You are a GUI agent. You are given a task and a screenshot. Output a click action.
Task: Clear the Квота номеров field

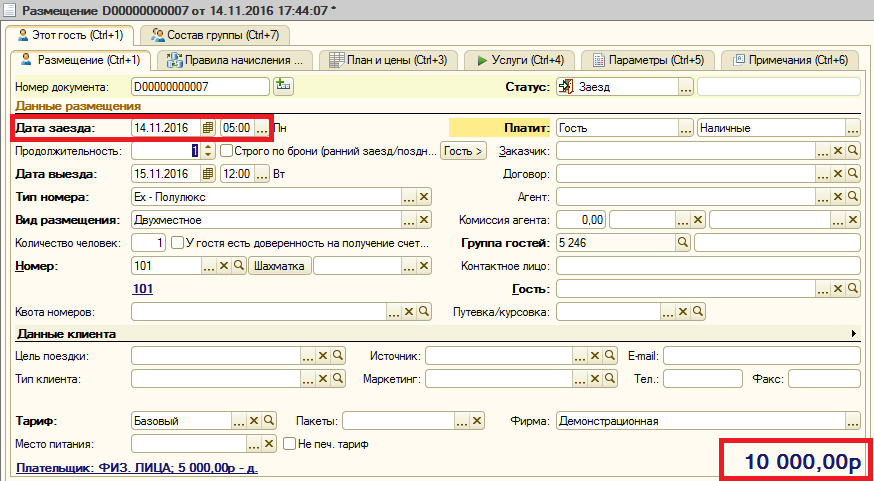[409, 312]
